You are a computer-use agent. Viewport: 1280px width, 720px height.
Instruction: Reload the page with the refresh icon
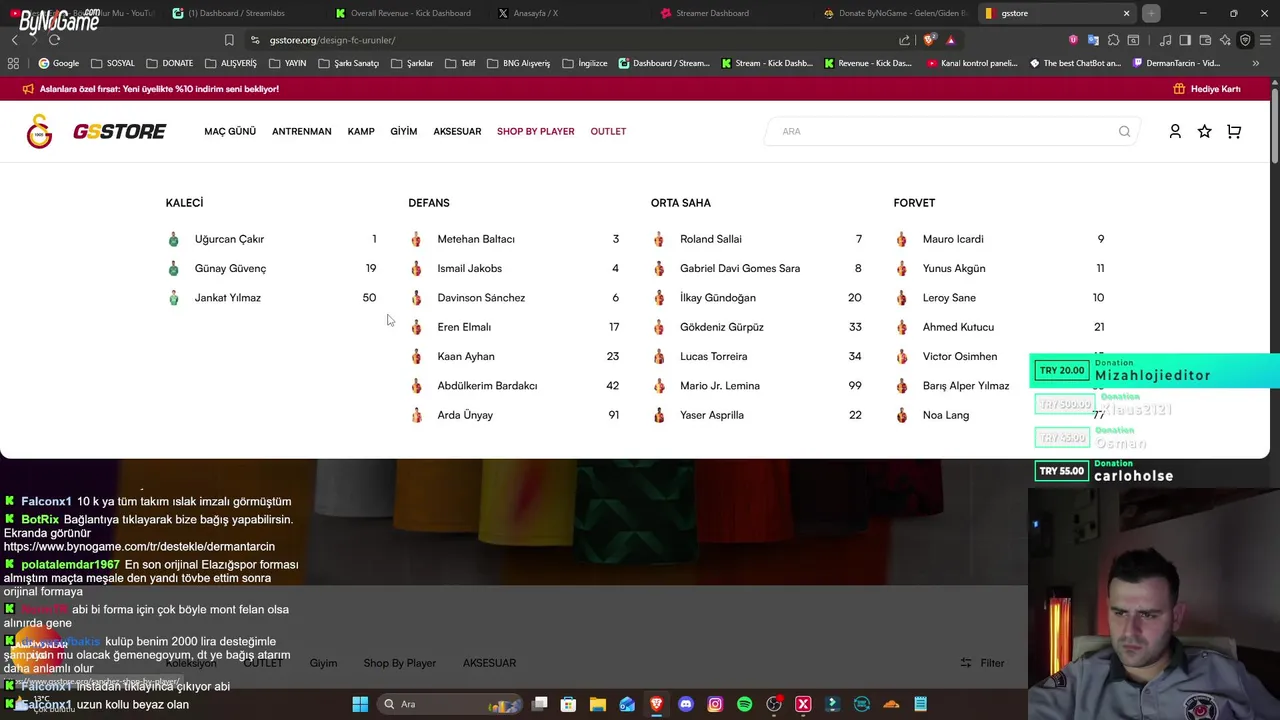pos(54,40)
